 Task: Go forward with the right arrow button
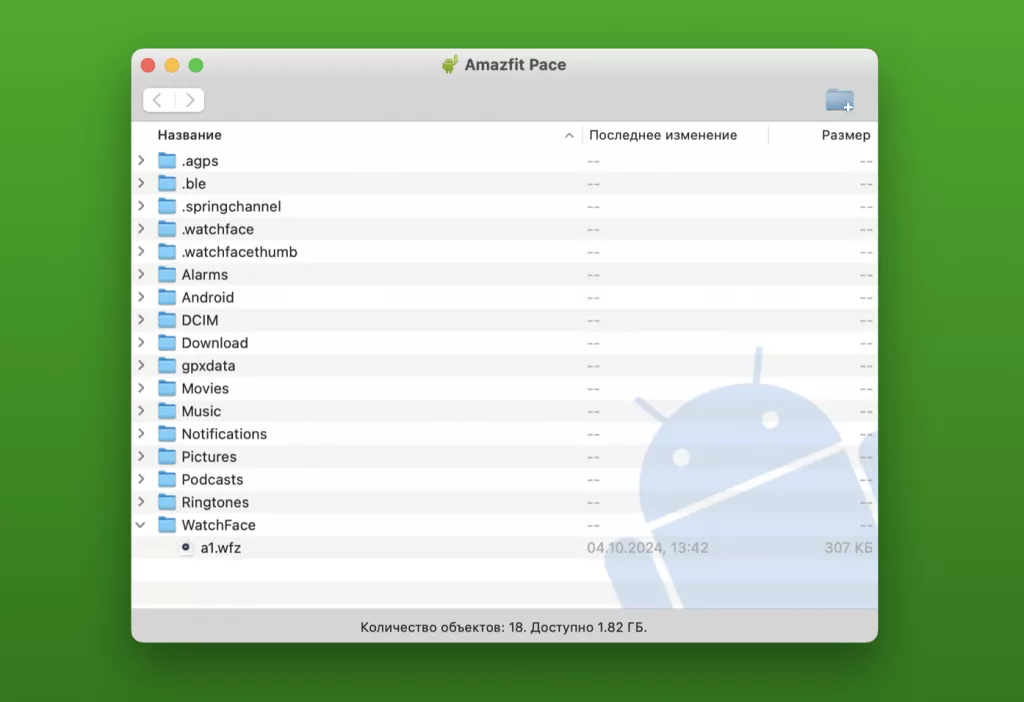(x=189, y=100)
